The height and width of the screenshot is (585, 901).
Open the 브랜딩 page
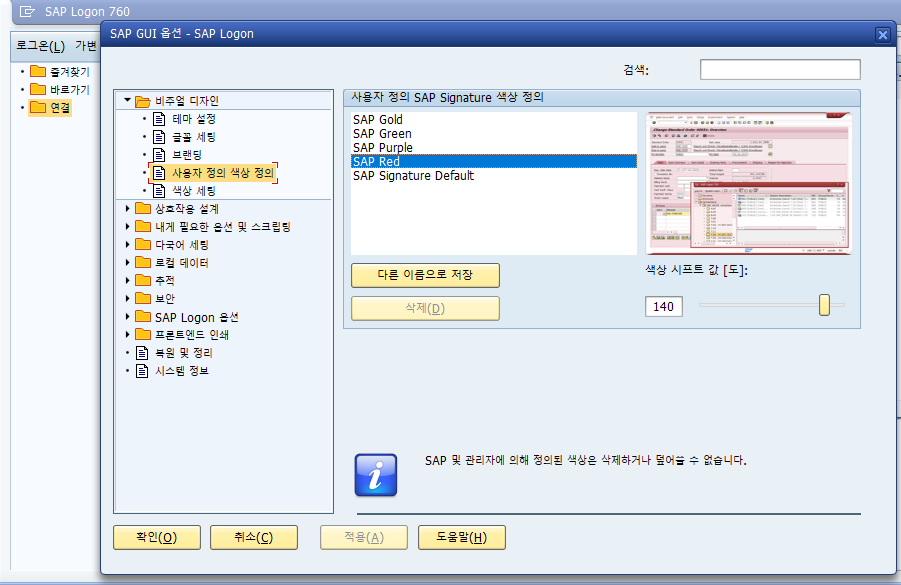coord(187,155)
